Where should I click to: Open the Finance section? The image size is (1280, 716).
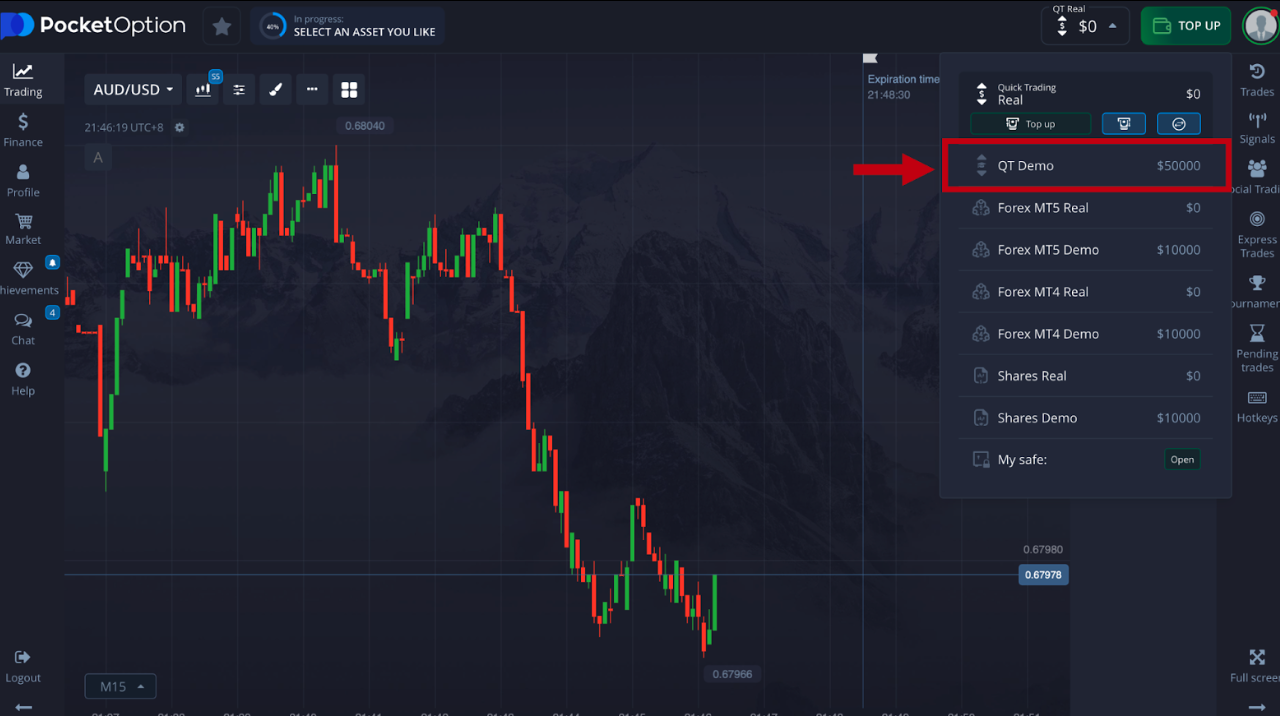(x=23, y=130)
